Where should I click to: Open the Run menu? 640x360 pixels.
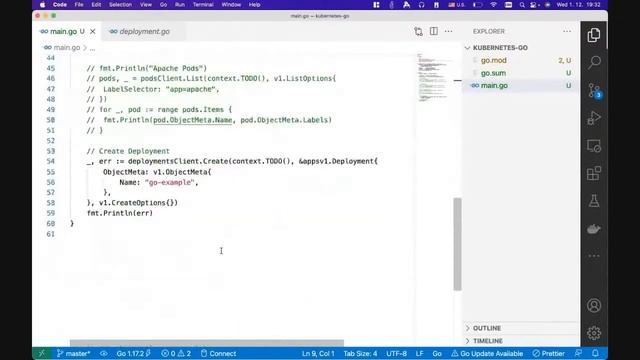tap(180, 5)
